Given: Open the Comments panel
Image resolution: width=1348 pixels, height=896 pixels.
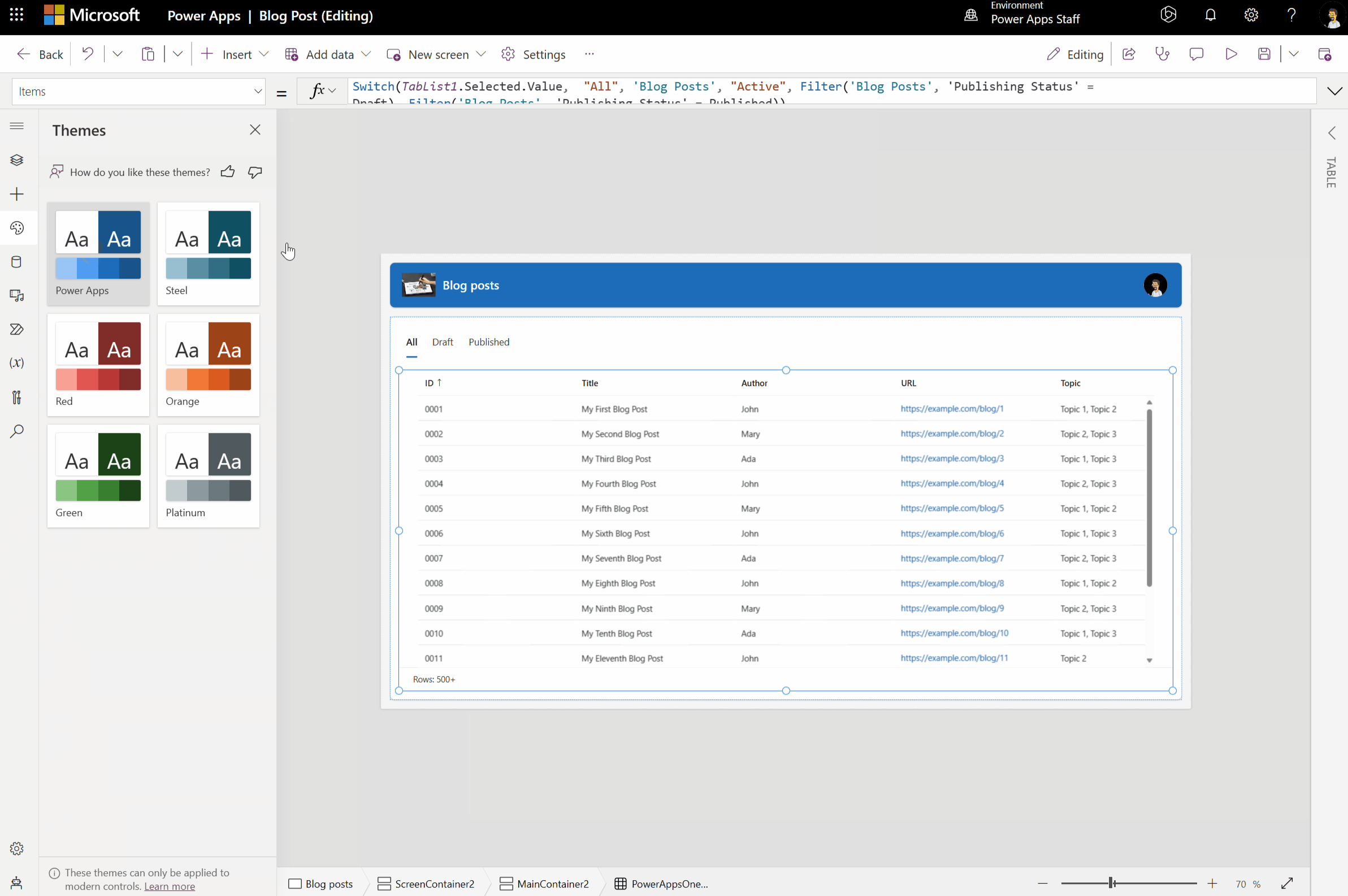Looking at the screenshot, I should click(1196, 54).
